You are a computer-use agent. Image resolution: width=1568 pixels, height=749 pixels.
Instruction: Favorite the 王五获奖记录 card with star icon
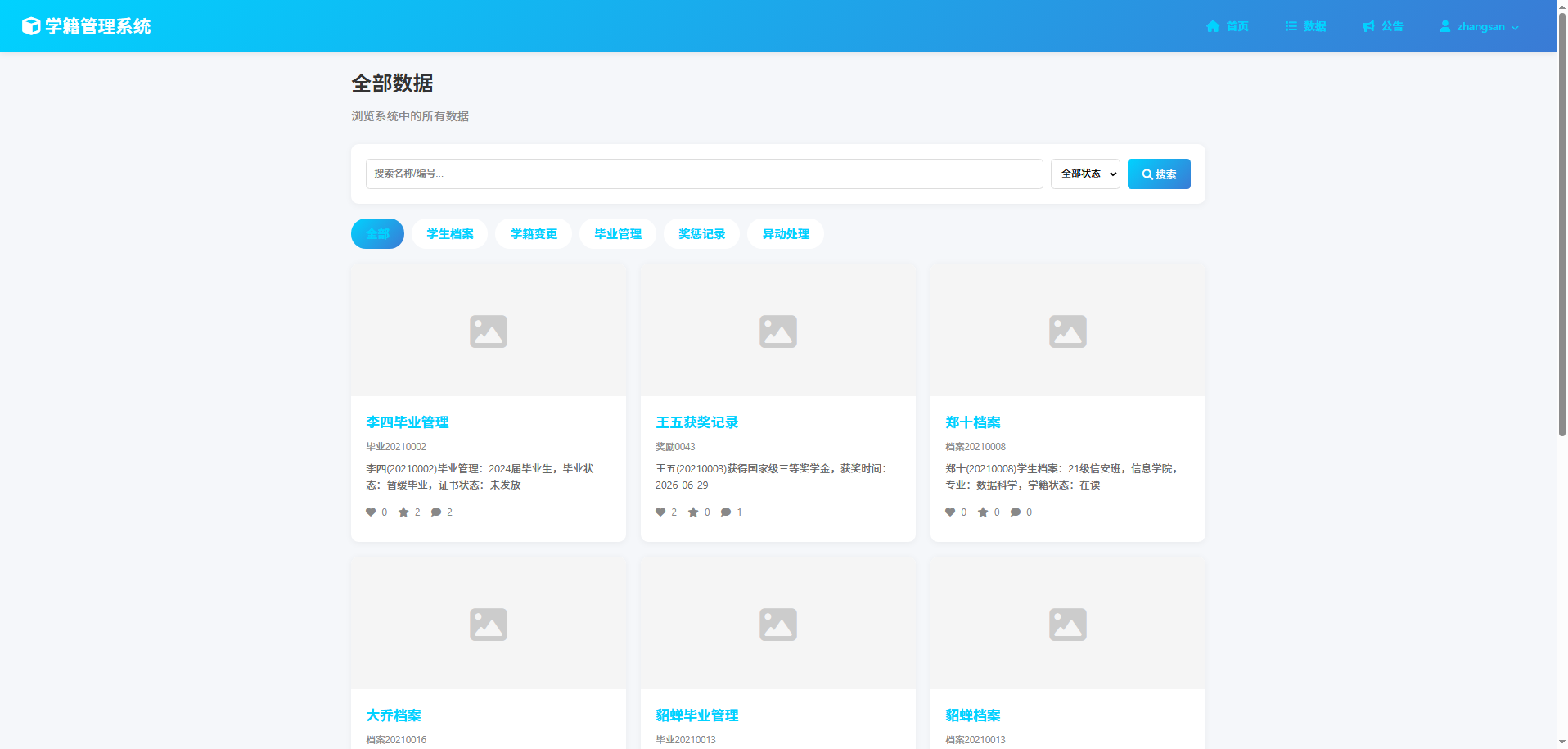click(693, 512)
